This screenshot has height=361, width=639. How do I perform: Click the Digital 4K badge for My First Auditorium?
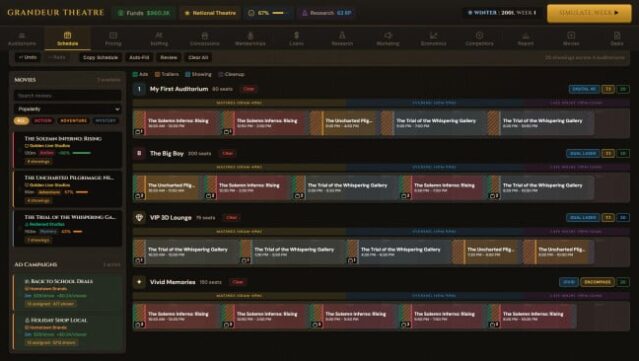tap(584, 89)
